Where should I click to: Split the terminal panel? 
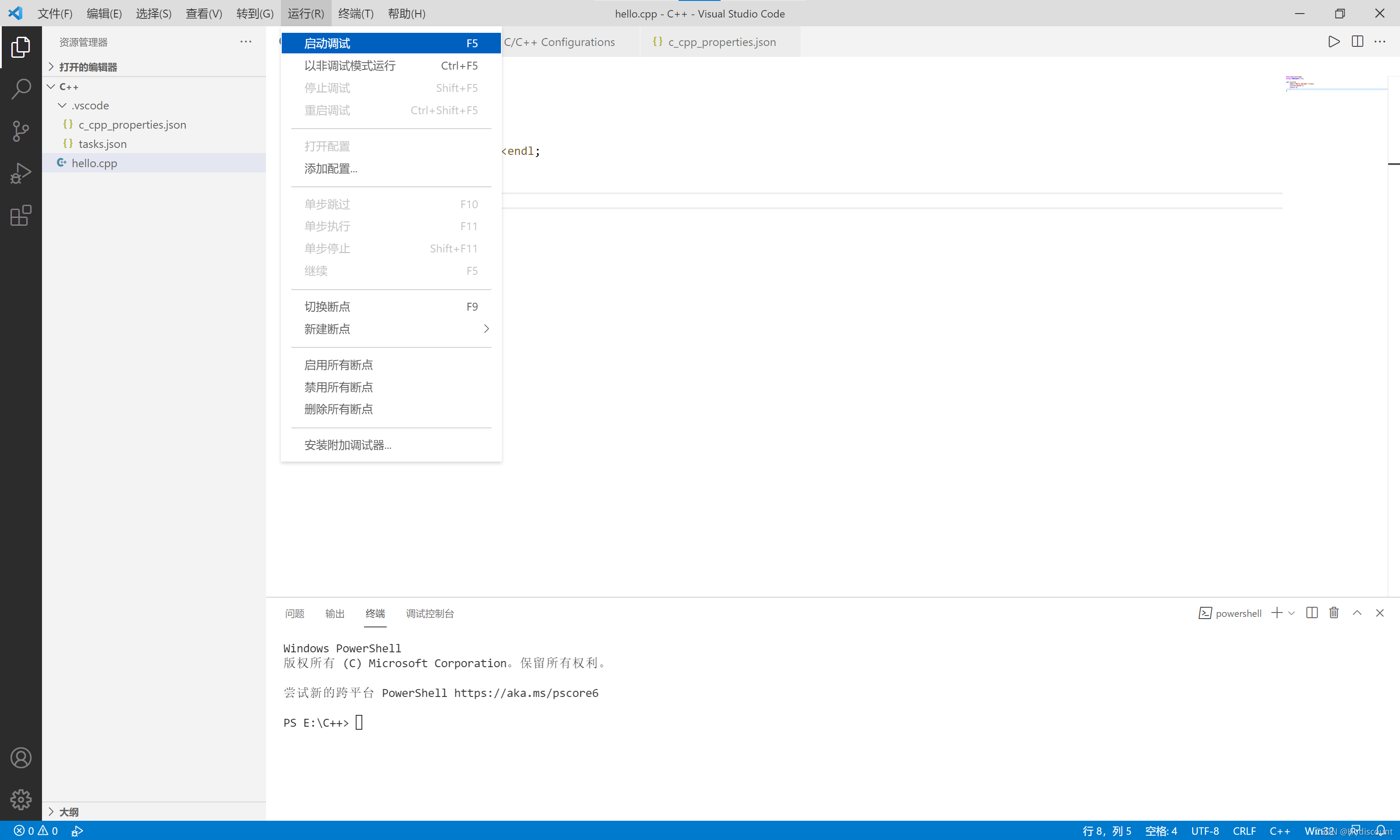[x=1312, y=613]
